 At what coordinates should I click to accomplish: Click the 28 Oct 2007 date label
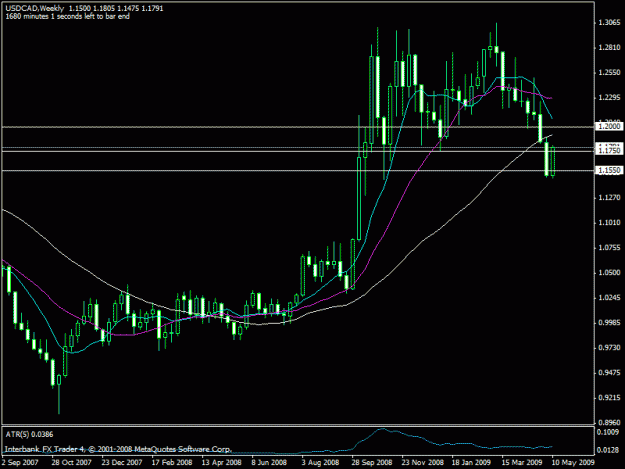click(71, 463)
